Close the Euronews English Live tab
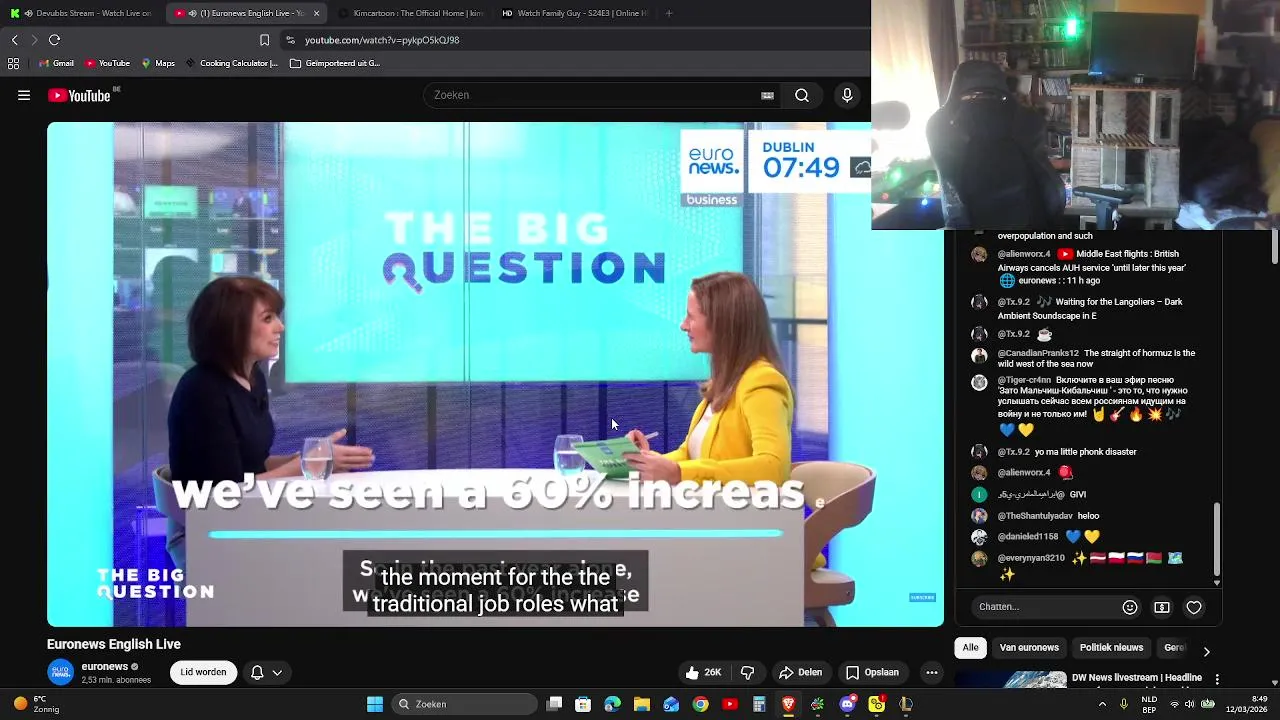Image resolution: width=1280 pixels, height=720 pixels. [x=316, y=13]
